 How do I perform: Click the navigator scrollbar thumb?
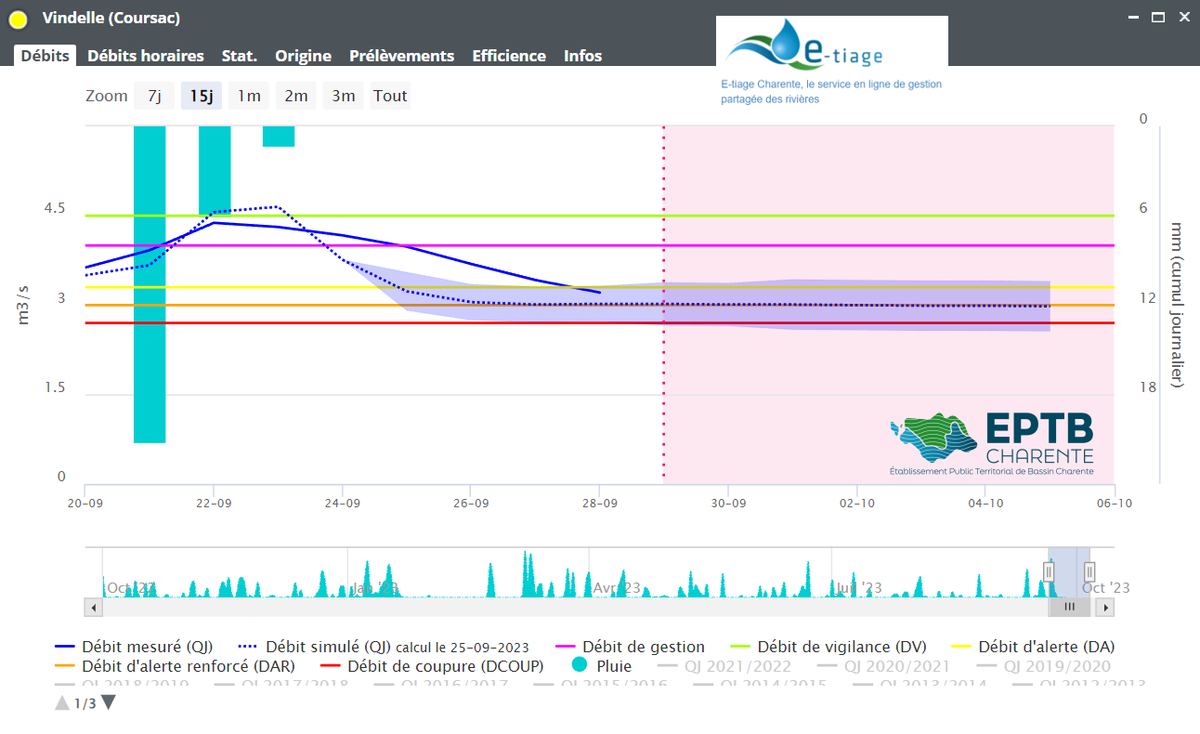(x=1069, y=606)
